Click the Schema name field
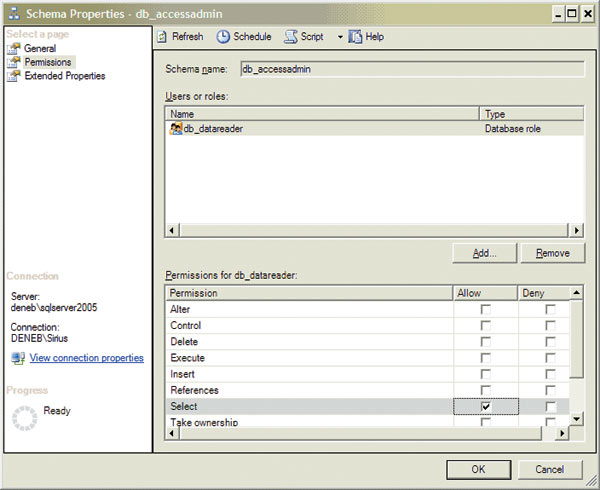Image resolution: width=600 pixels, height=490 pixels. (x=412, y=69)
